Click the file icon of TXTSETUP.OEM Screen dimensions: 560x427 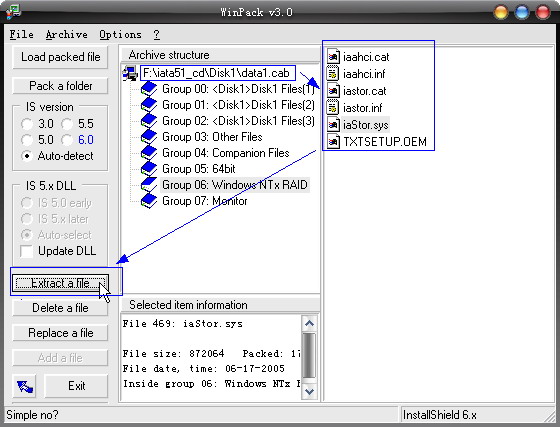click(333, 141)
